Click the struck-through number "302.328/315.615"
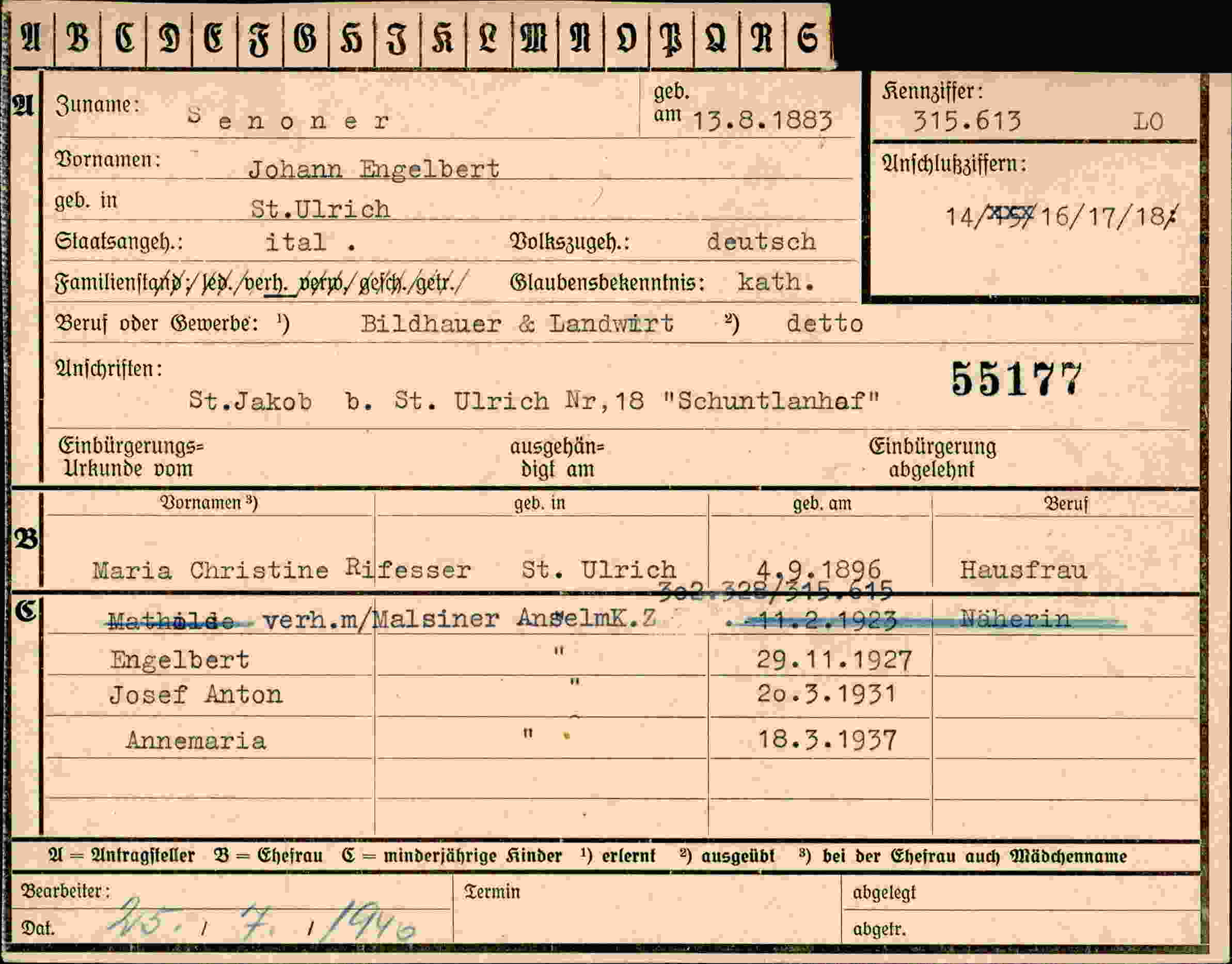 pos(776,592)
